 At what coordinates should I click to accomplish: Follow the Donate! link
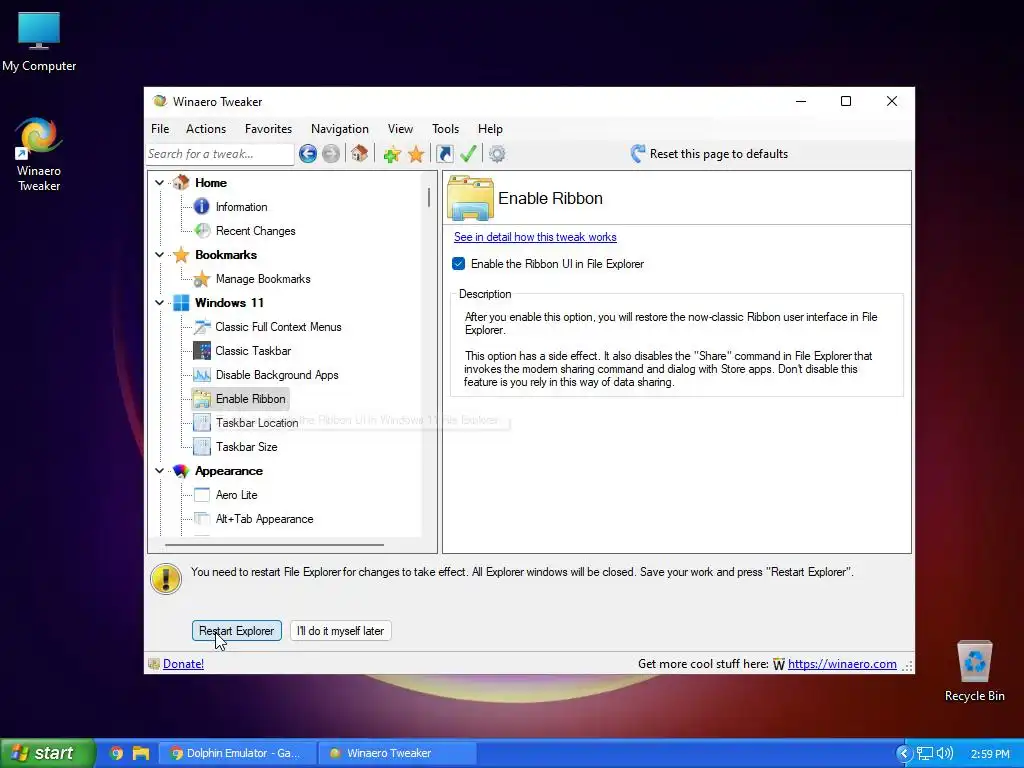coord(184,664)
